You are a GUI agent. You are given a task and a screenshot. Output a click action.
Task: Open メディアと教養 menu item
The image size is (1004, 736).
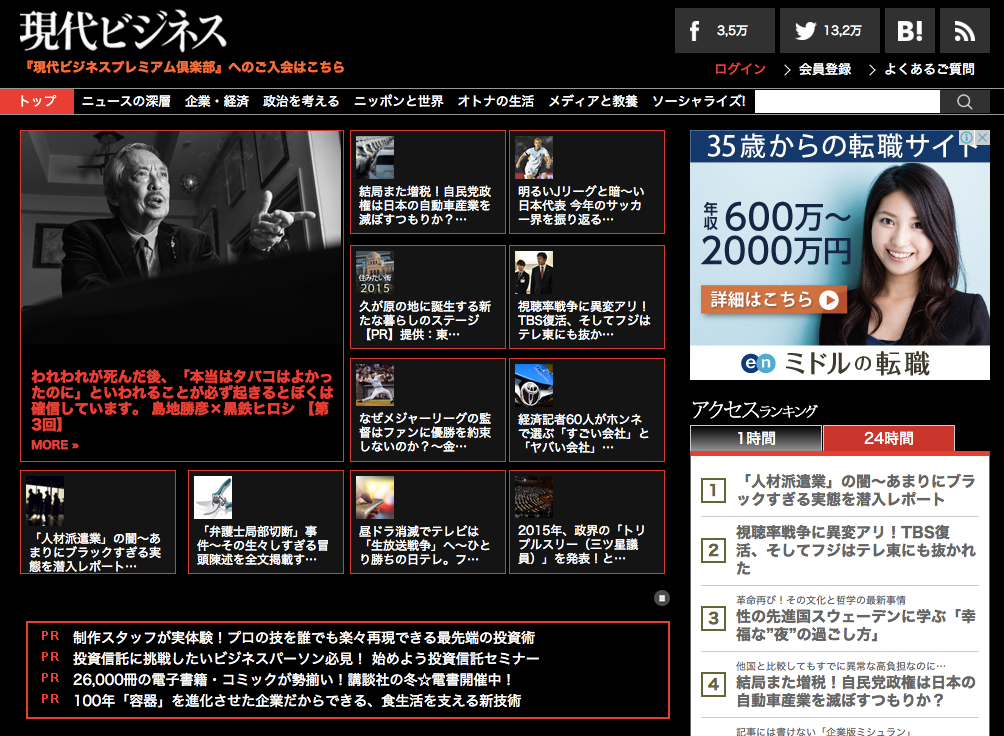[593, 101]
